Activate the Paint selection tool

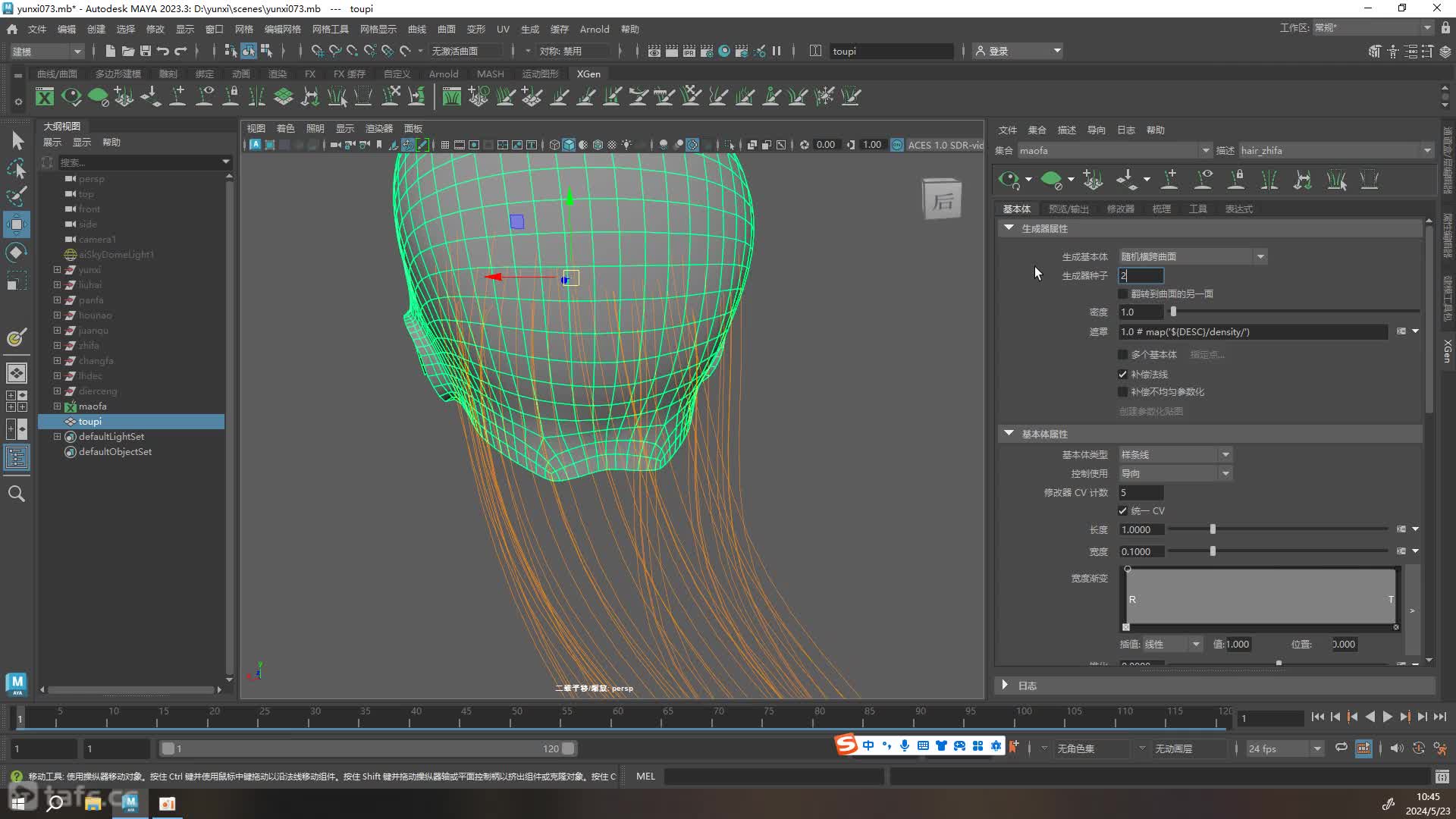[17, 196]
